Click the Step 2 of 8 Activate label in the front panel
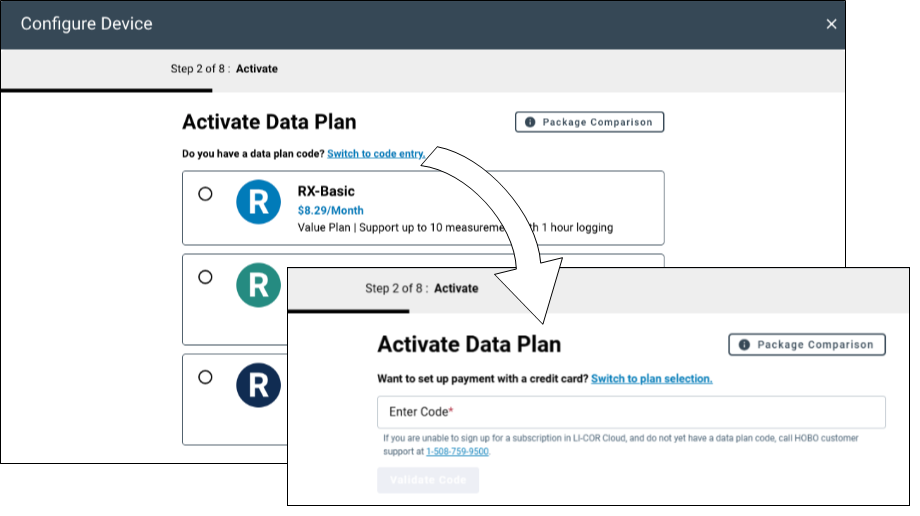Viewport: 920px width, 516px height. [421, 289]
